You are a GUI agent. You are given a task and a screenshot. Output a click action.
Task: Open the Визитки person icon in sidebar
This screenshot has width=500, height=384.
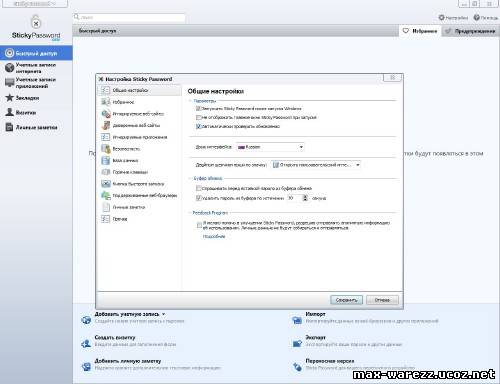pyautogui.click(x=9, y=112)
